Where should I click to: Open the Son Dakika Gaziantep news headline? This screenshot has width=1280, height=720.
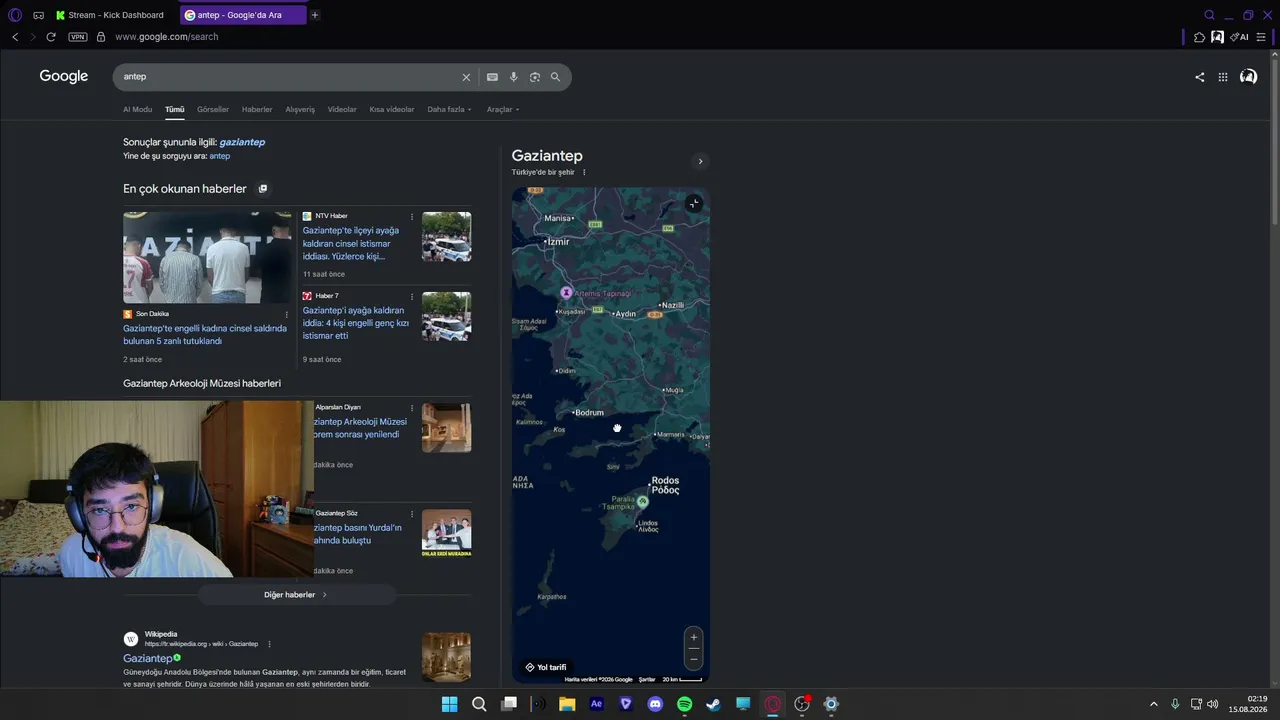pyautogui.click(x=205, y=335)
